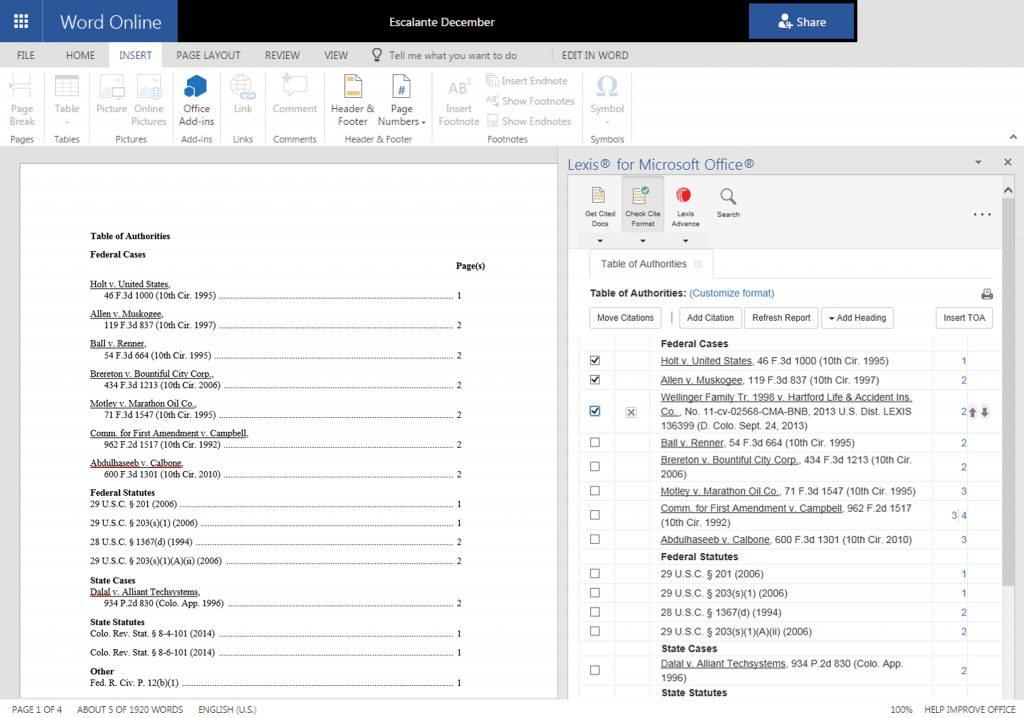This screenshot has height=718, width=1024.
Task: Click EDIT IN WORD
Action: click(x=595, y=56)
